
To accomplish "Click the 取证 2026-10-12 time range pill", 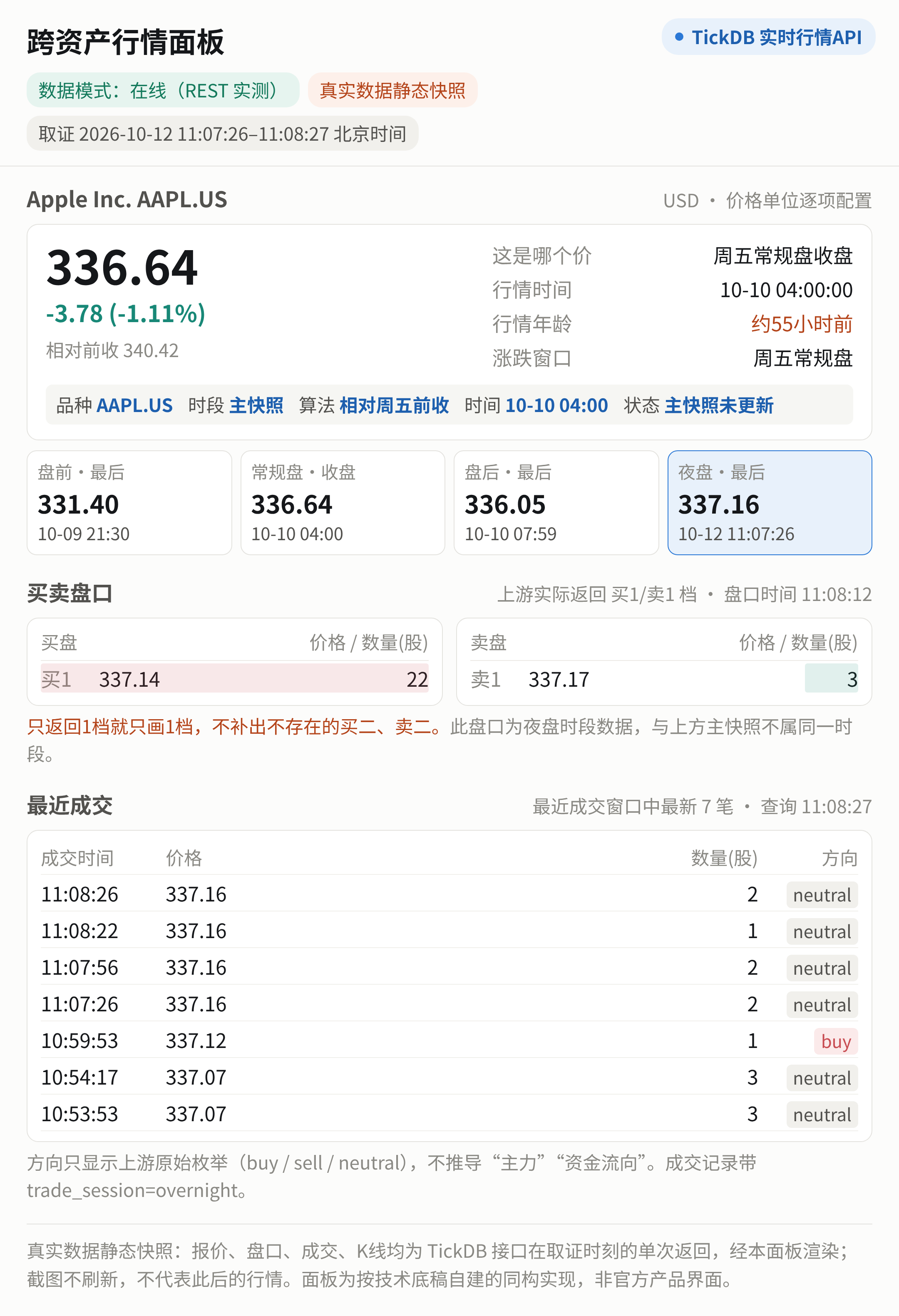I will pyautogui.click(x=223, y=134).
